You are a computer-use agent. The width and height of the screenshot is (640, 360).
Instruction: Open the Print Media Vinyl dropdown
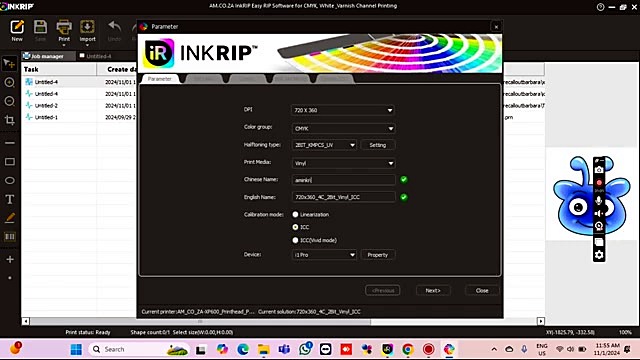coord(343,163)
